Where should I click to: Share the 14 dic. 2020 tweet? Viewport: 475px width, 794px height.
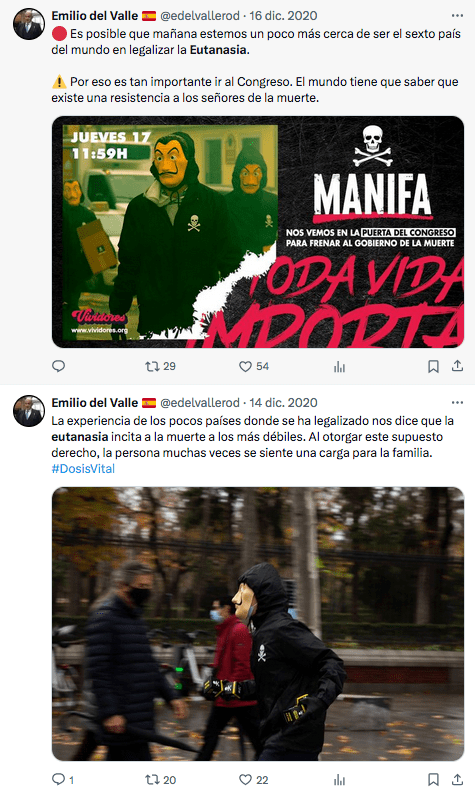pos(457,779)
